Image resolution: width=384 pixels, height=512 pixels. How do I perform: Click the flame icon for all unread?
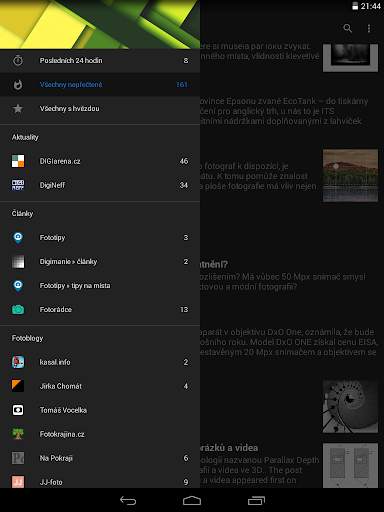(x=18, y=85)
